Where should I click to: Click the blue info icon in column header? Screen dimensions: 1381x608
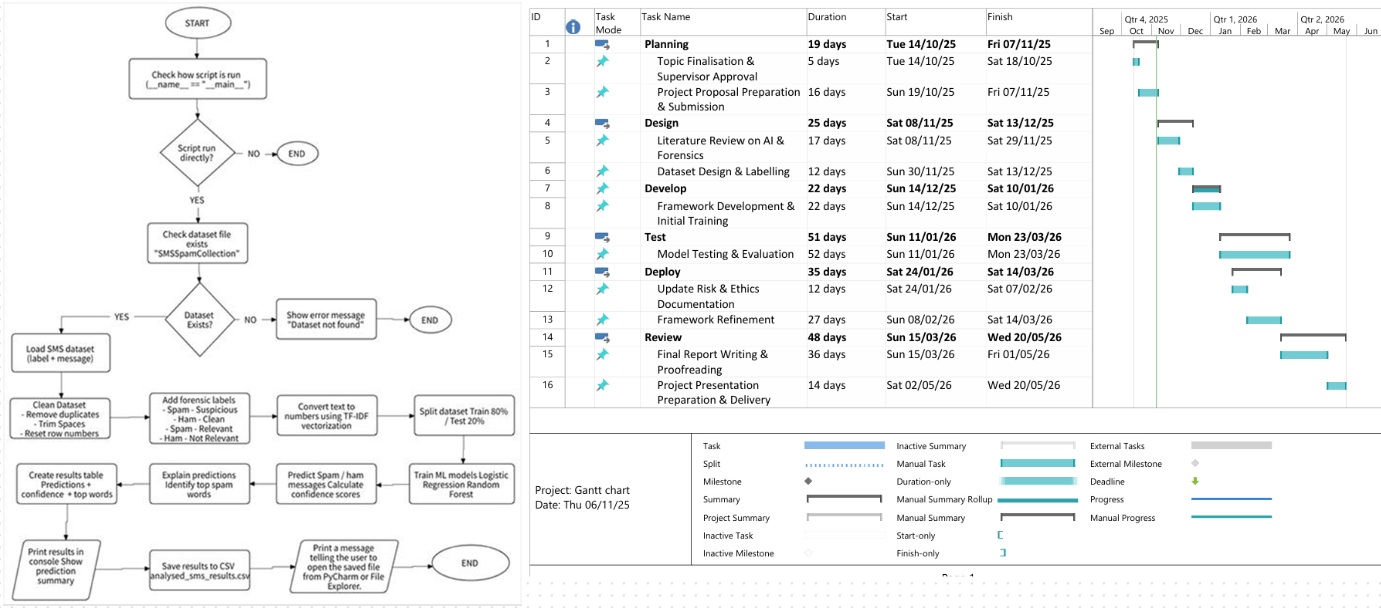573,28
